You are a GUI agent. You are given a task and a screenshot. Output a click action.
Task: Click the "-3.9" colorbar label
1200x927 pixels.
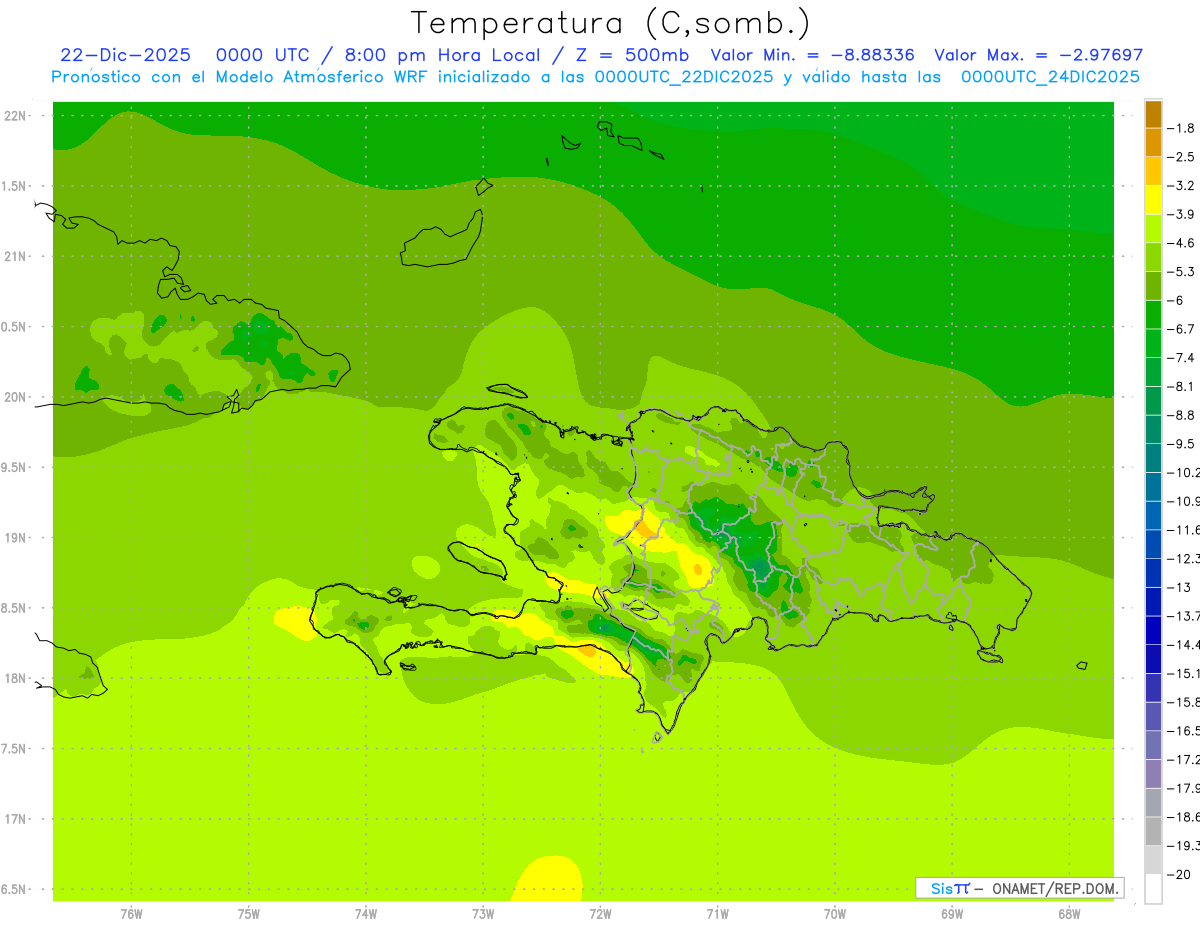[1181, 214]
